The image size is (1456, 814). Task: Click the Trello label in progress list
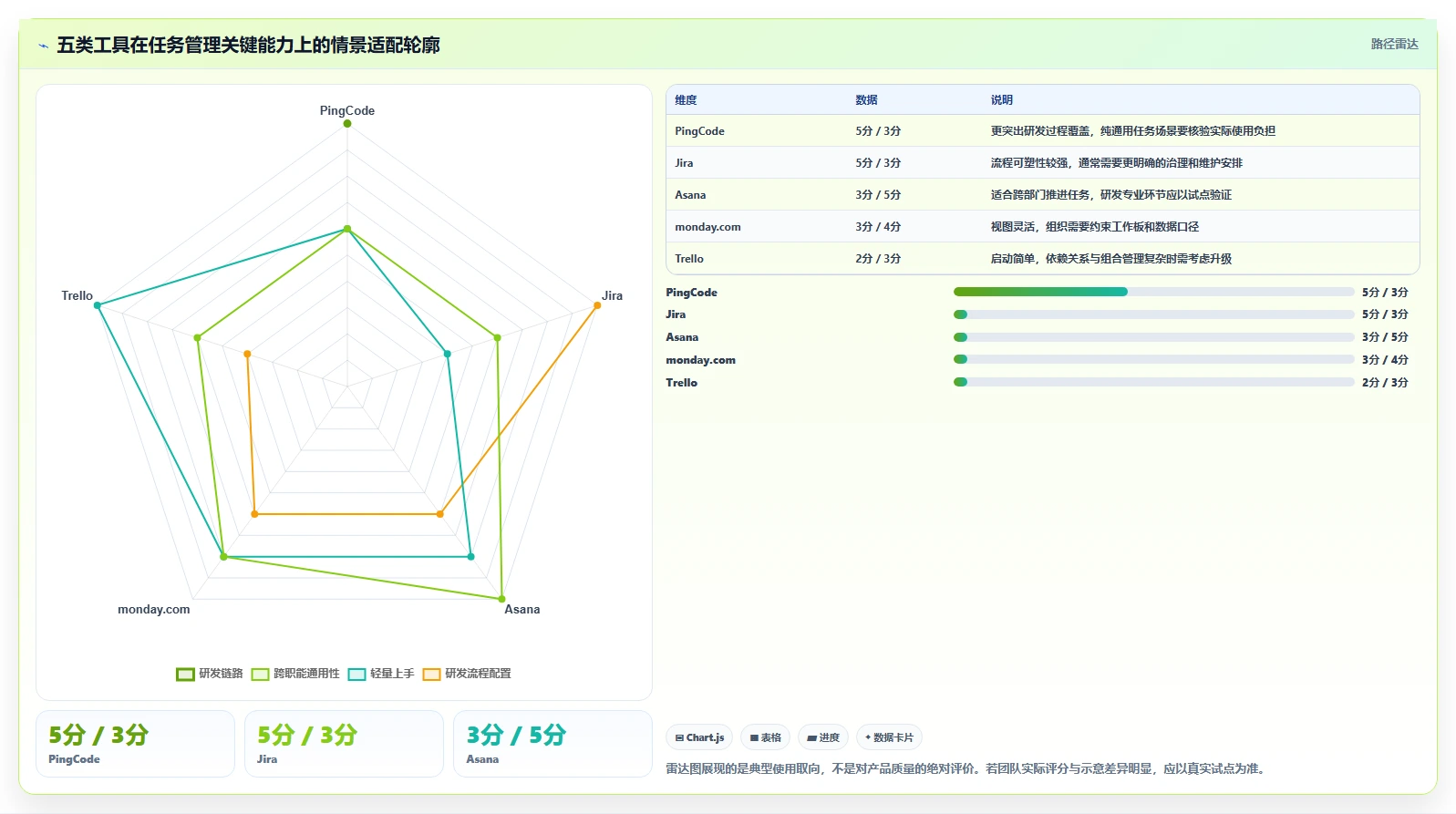681,383
